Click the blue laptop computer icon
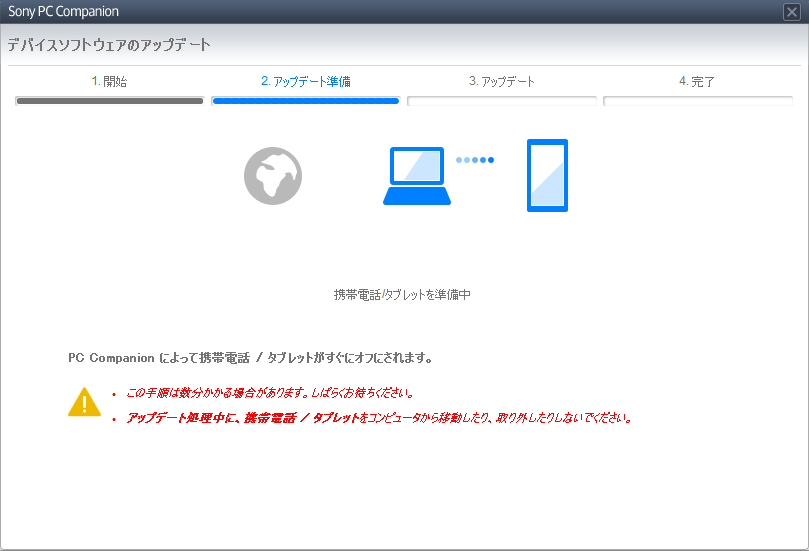 tap(417, 176)
